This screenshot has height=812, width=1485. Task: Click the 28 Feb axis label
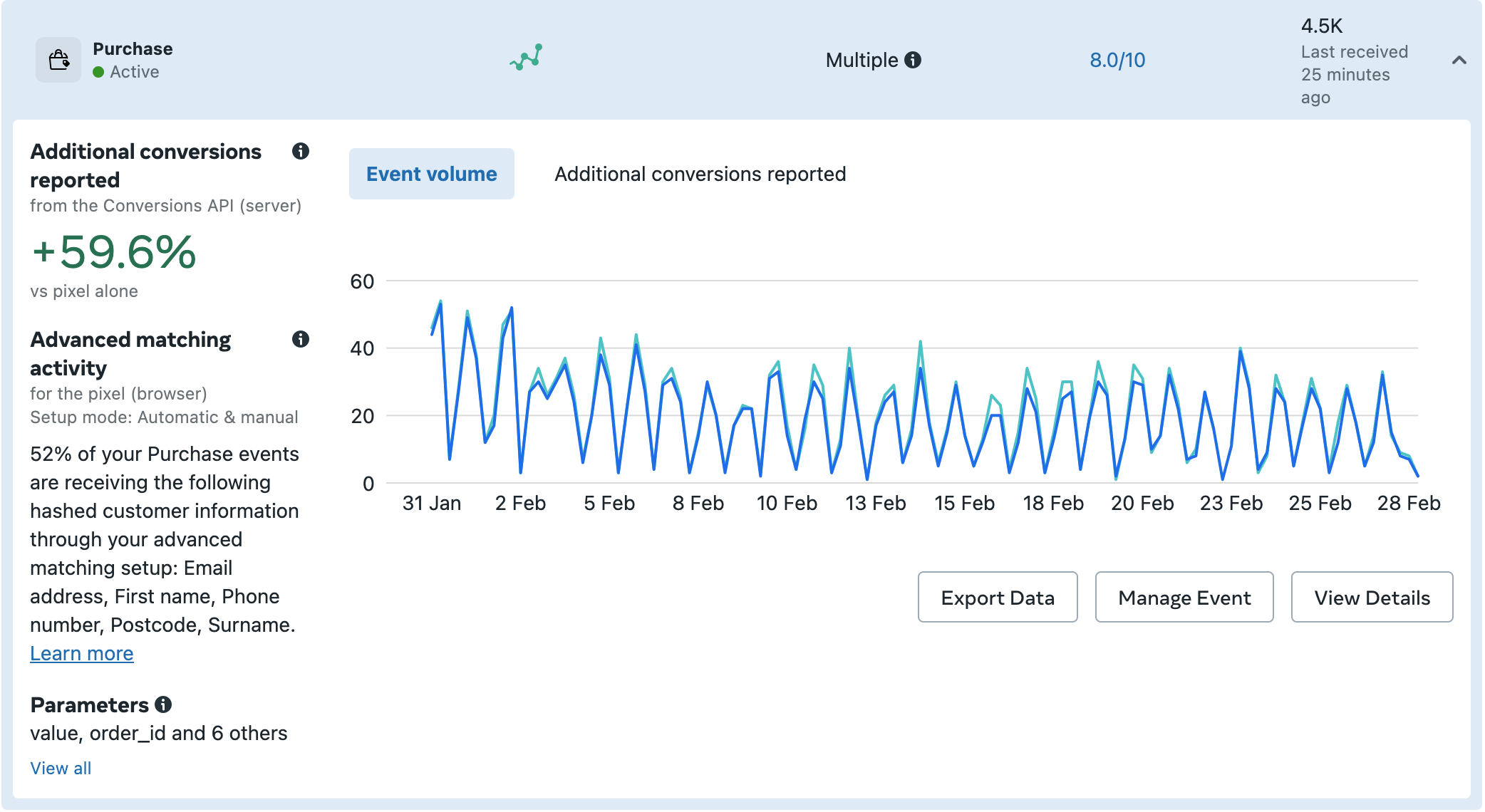[x=1408, y=503]
